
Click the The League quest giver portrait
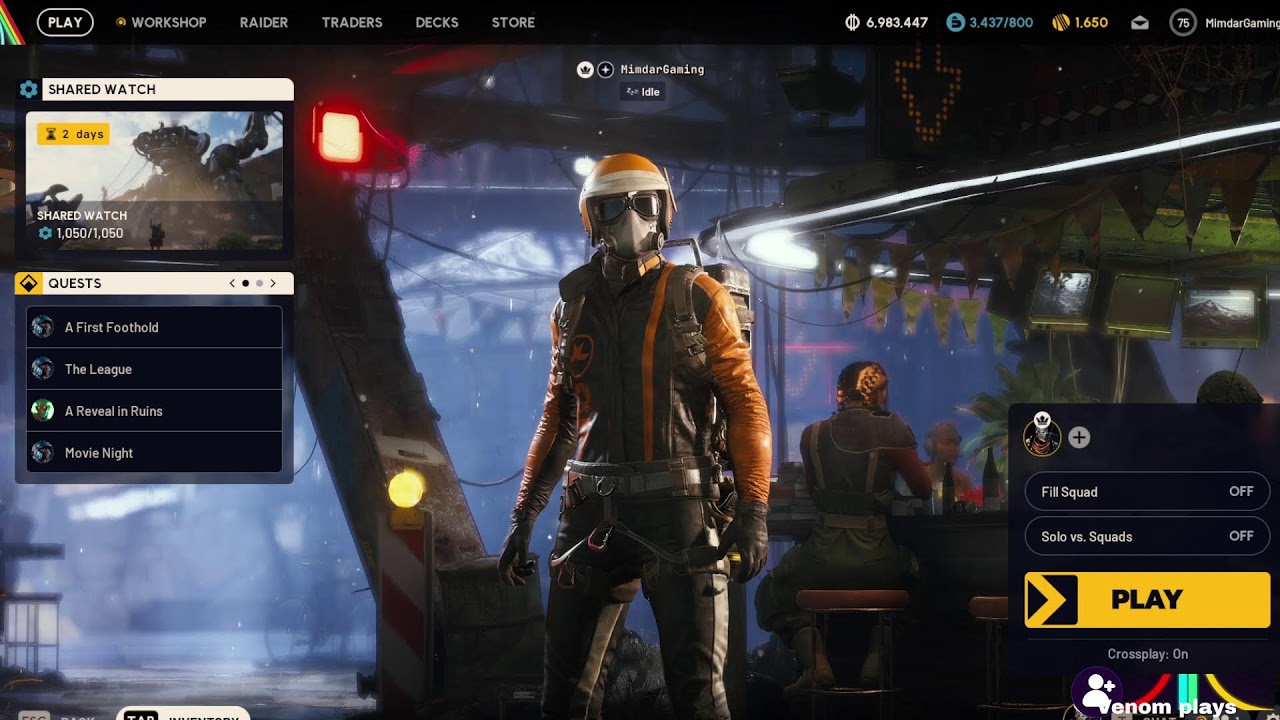42,369
